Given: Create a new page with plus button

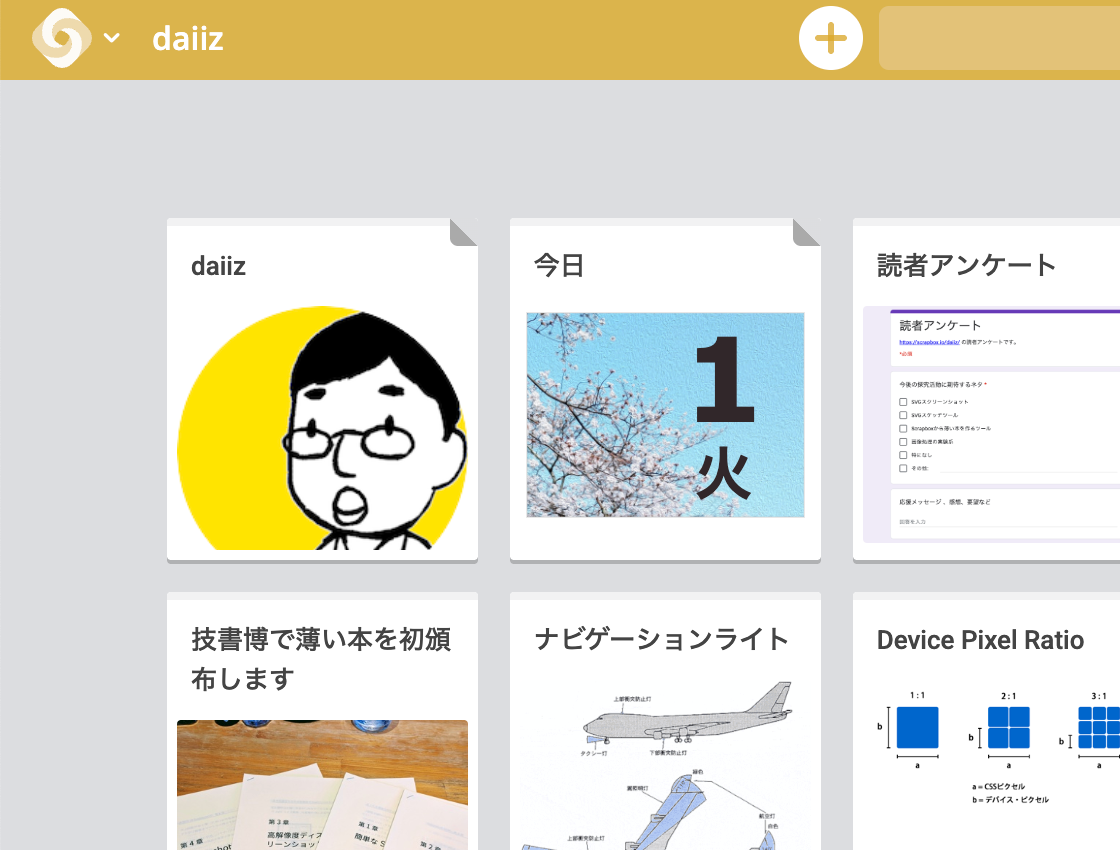Looking at the screenshot, I should point(830,38).
